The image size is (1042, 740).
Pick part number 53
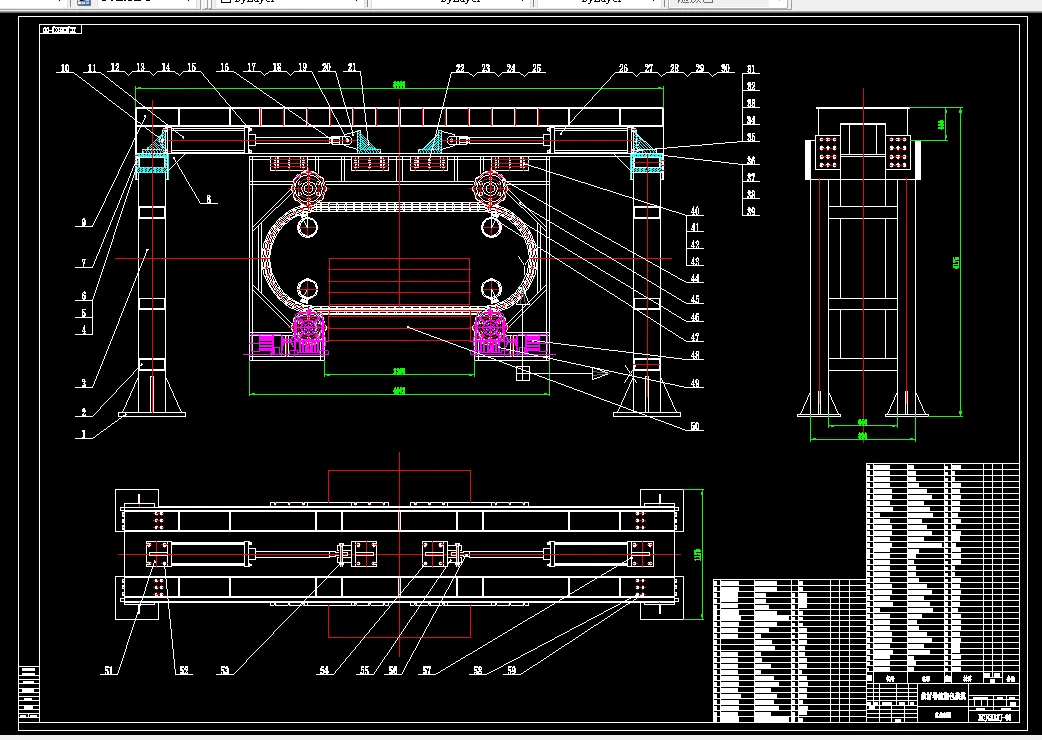(225, 670)
